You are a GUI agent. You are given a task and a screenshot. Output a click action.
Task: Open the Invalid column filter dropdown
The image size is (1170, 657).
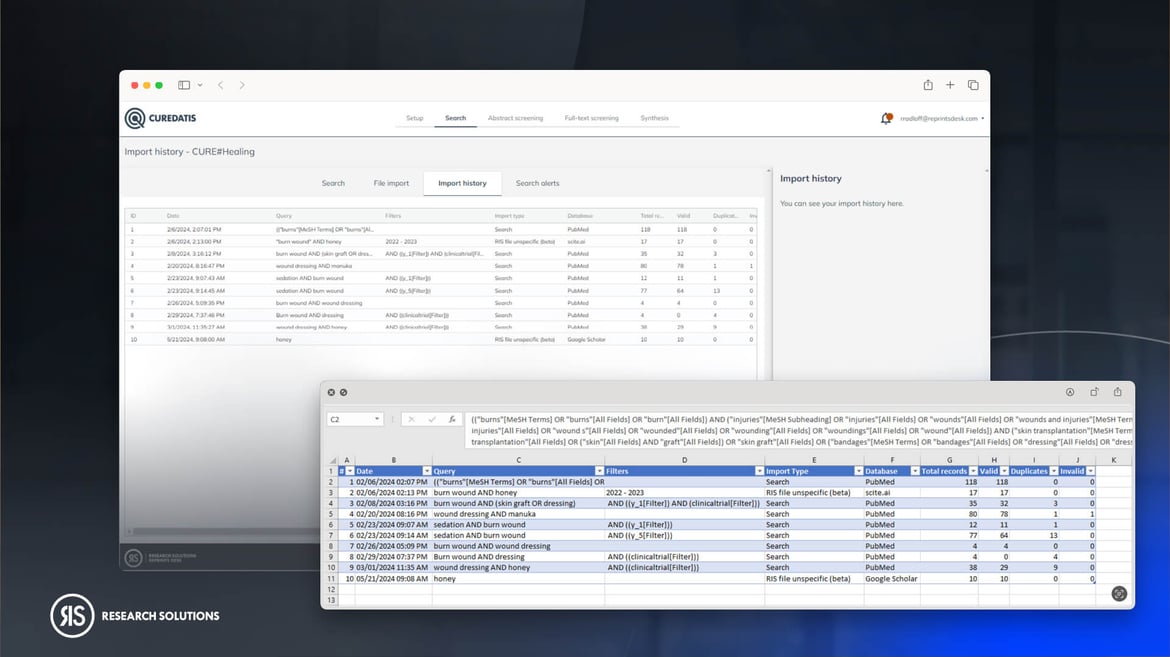1090,471
